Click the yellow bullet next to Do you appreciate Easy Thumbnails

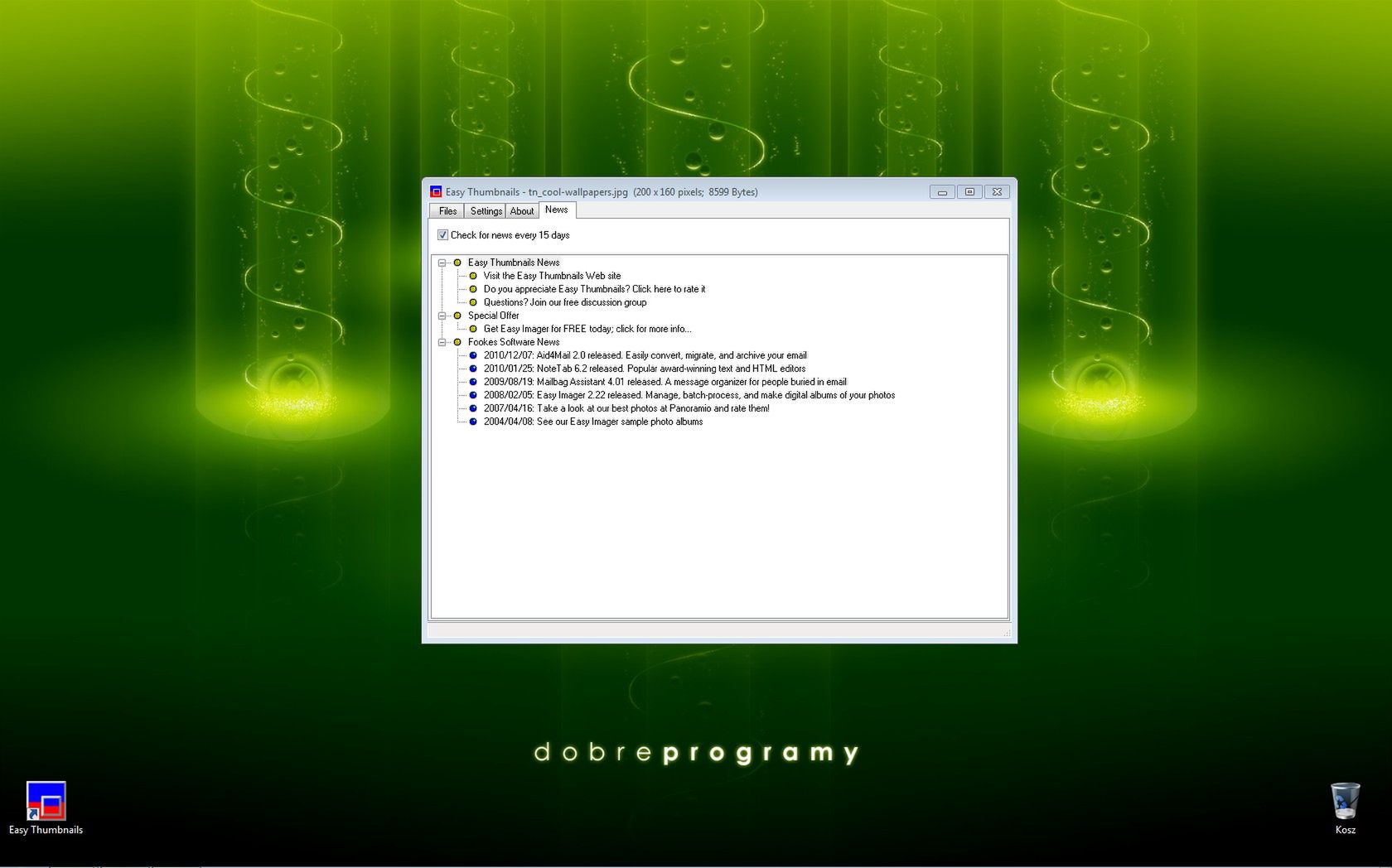(473, 289)
